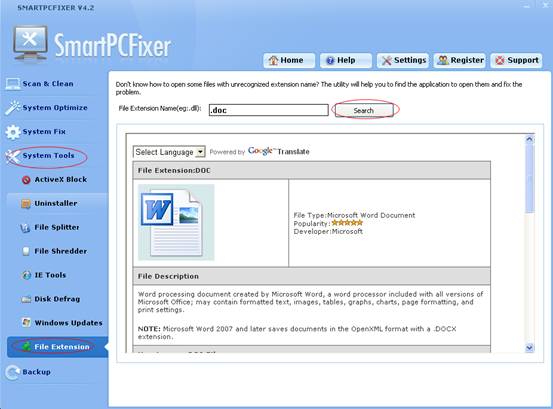Click the System Fix gear icon

tap(13, 132)
